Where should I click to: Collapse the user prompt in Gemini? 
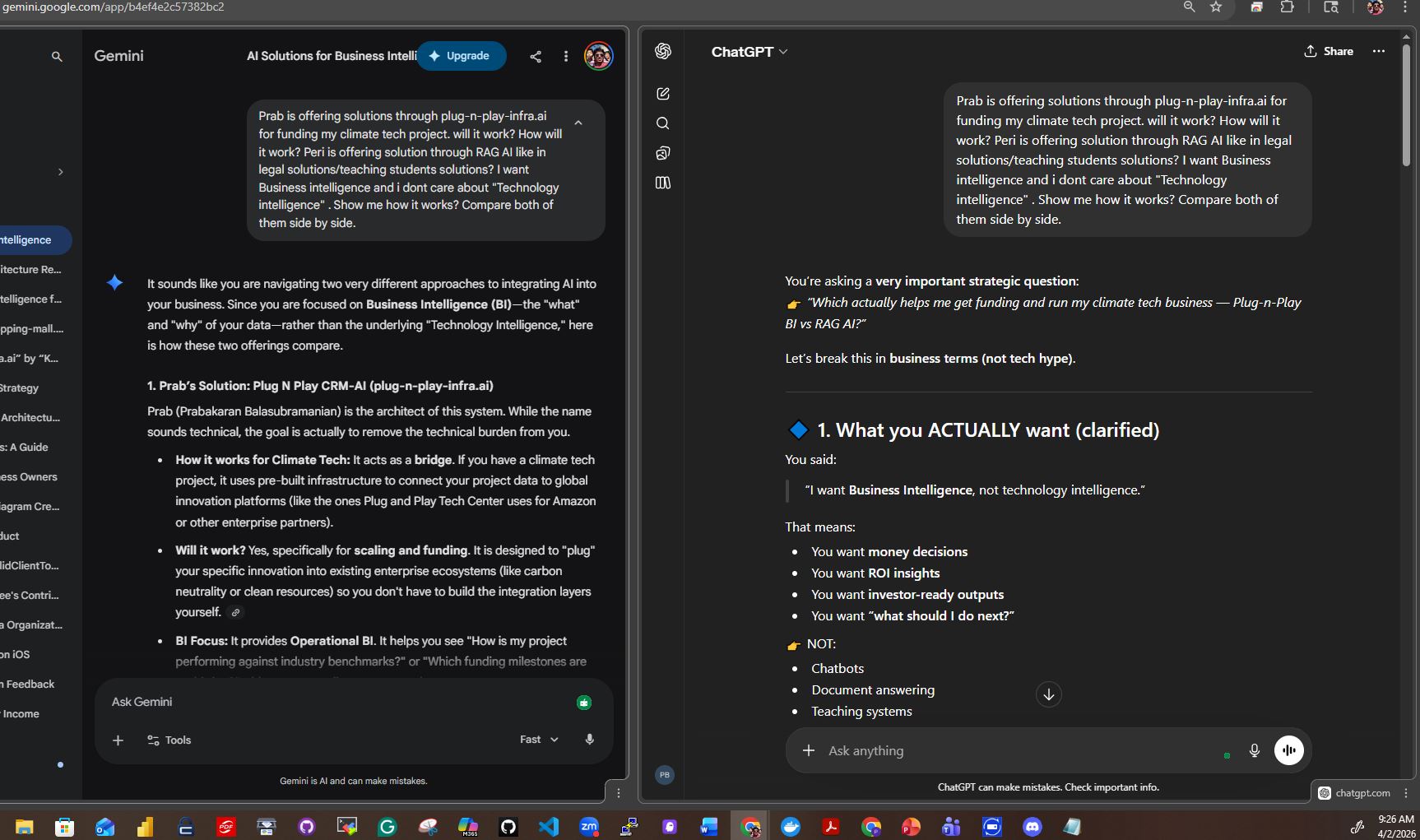[x=578, y=122]
